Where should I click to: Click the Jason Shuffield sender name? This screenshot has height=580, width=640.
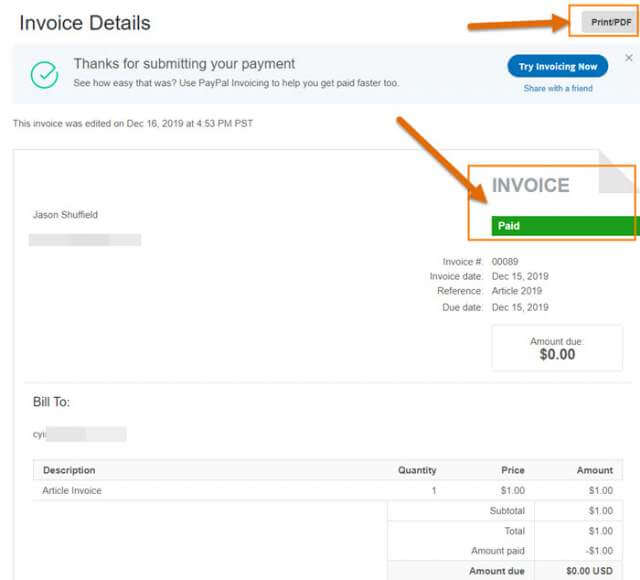click(x=65, y=215)
